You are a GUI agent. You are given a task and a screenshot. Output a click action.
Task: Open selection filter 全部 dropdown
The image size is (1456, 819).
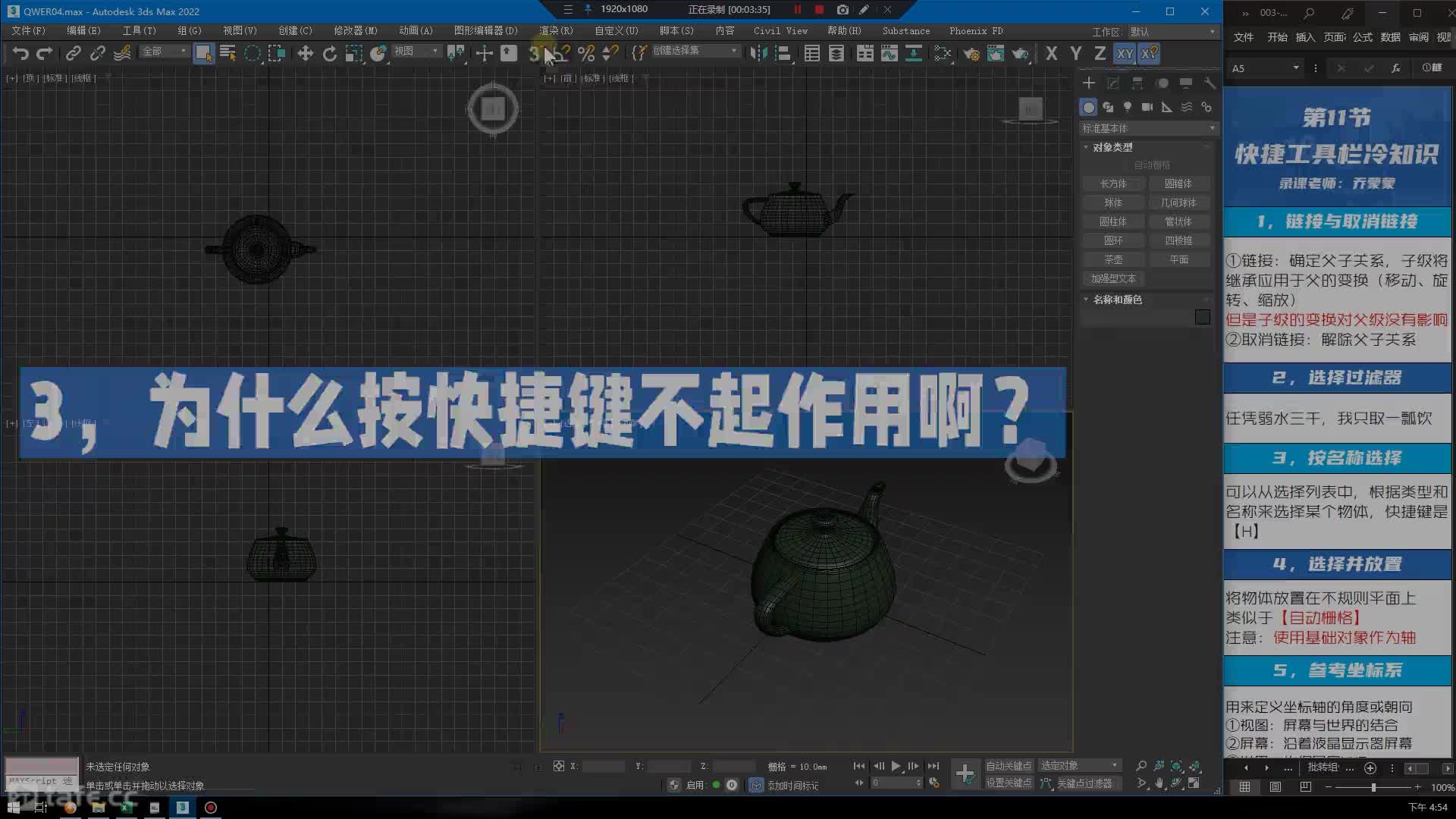165,51
